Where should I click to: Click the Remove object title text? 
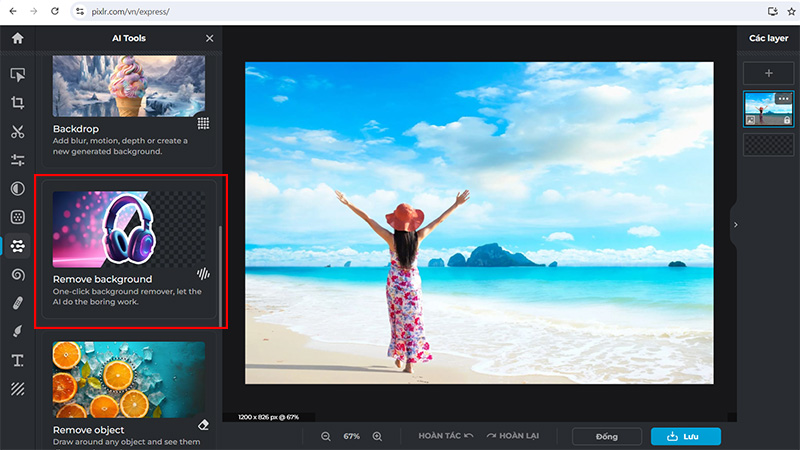coord(88,430)
